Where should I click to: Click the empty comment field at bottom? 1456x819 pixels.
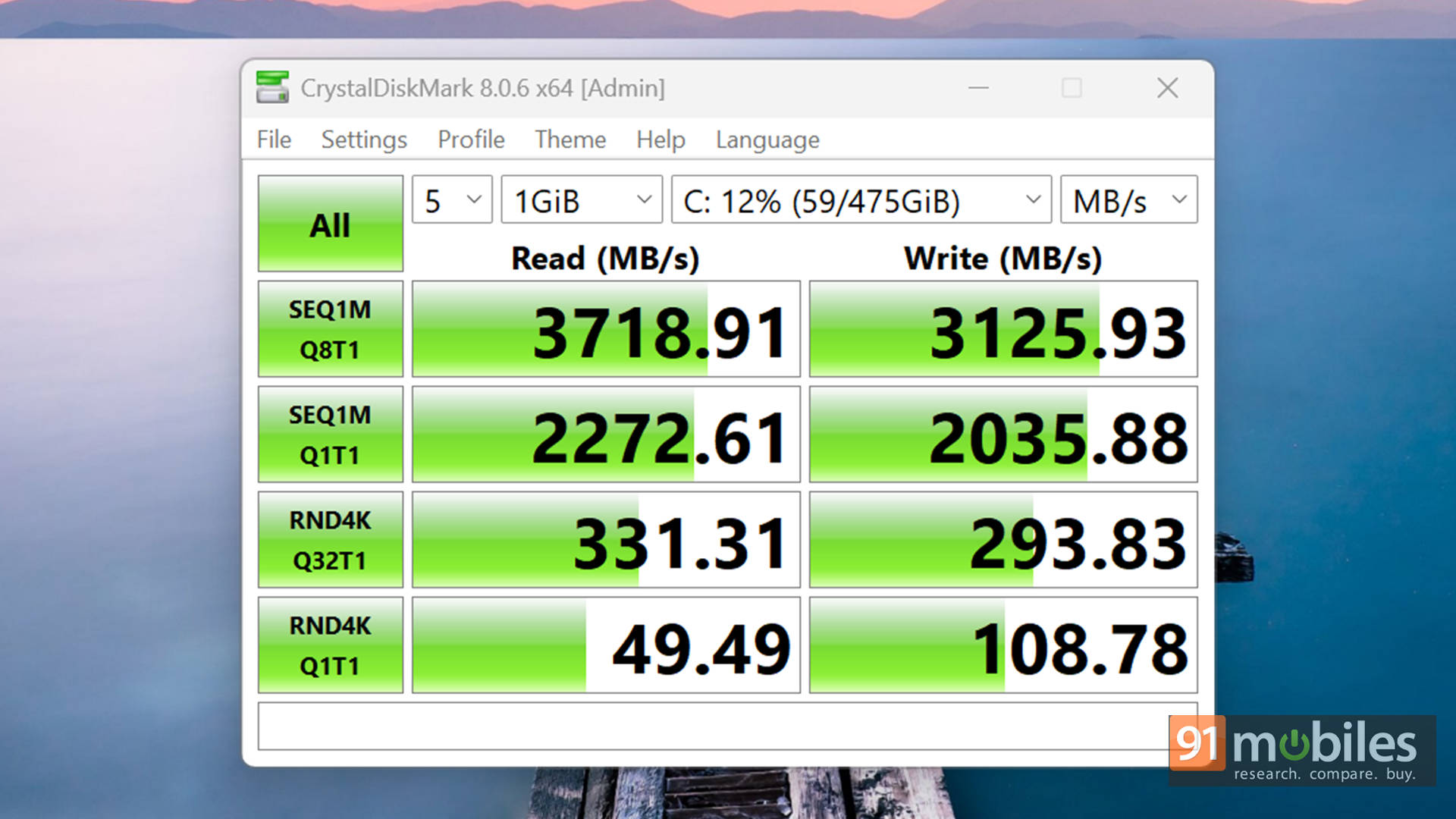point(727,726)
